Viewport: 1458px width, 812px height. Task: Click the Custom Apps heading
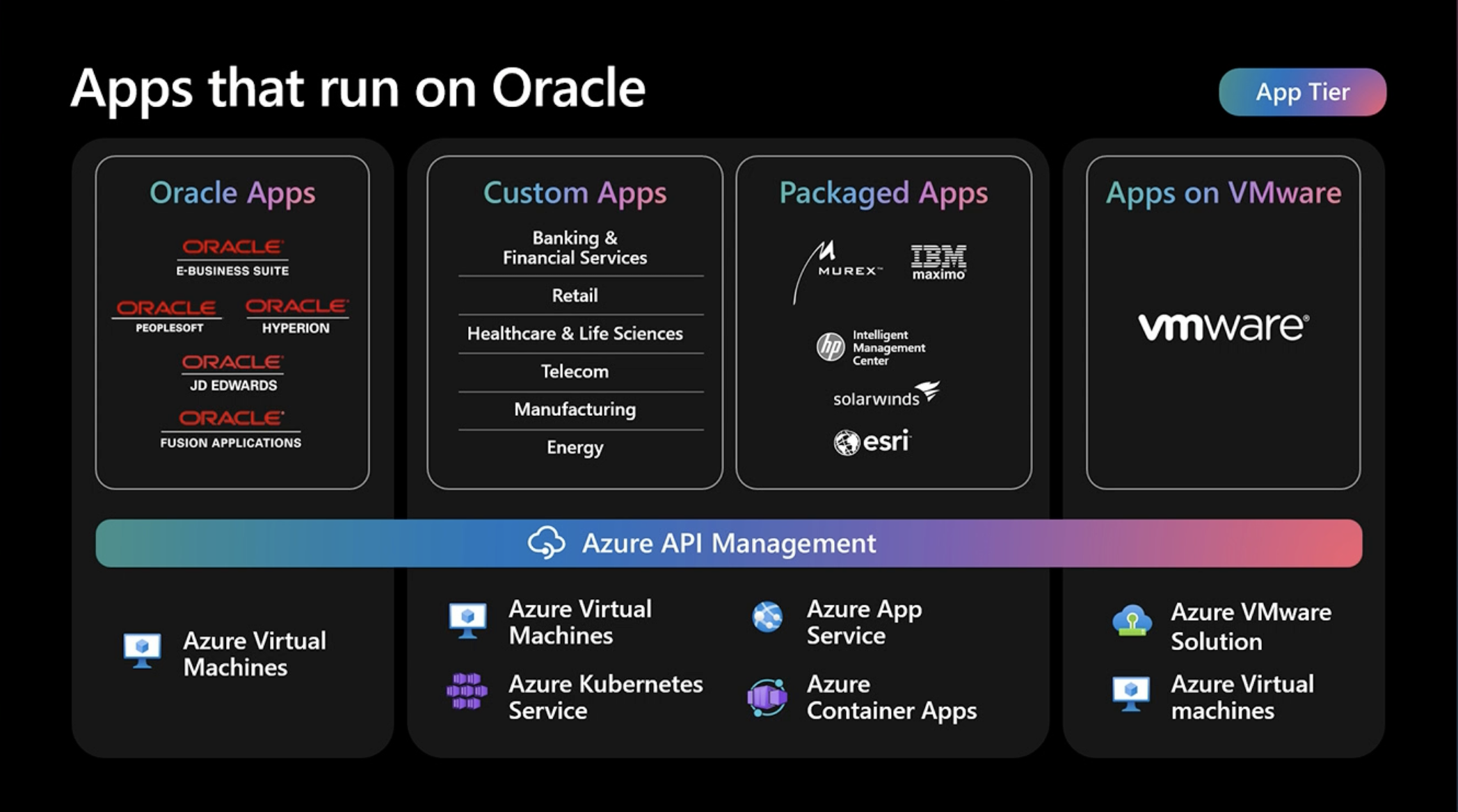tap(575, 193)
